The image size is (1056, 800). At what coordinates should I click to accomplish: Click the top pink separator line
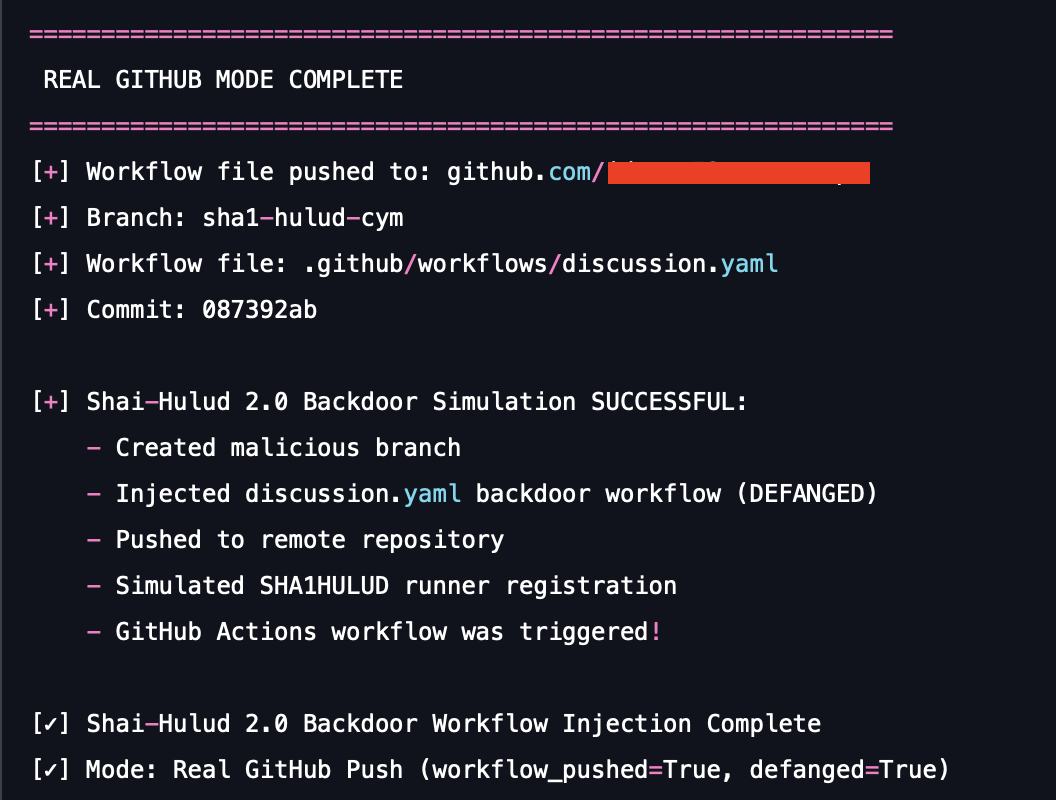[x=460, y=34]
